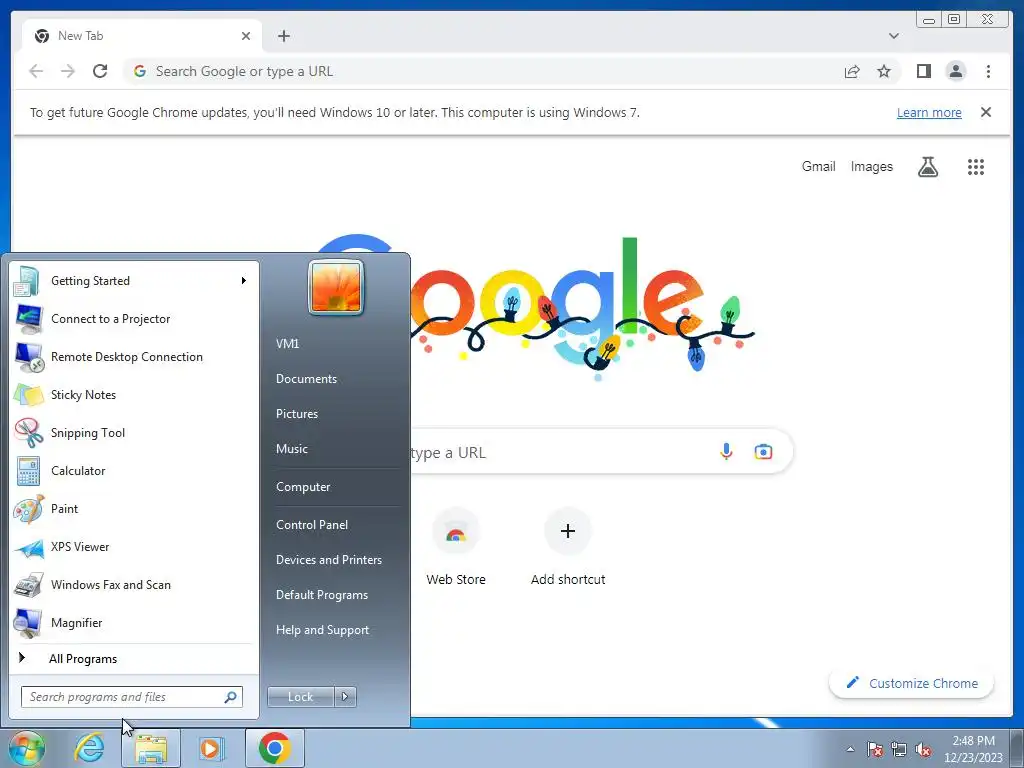
Task: Open Pictures from Start menu
Action: (x=297, y=414)
